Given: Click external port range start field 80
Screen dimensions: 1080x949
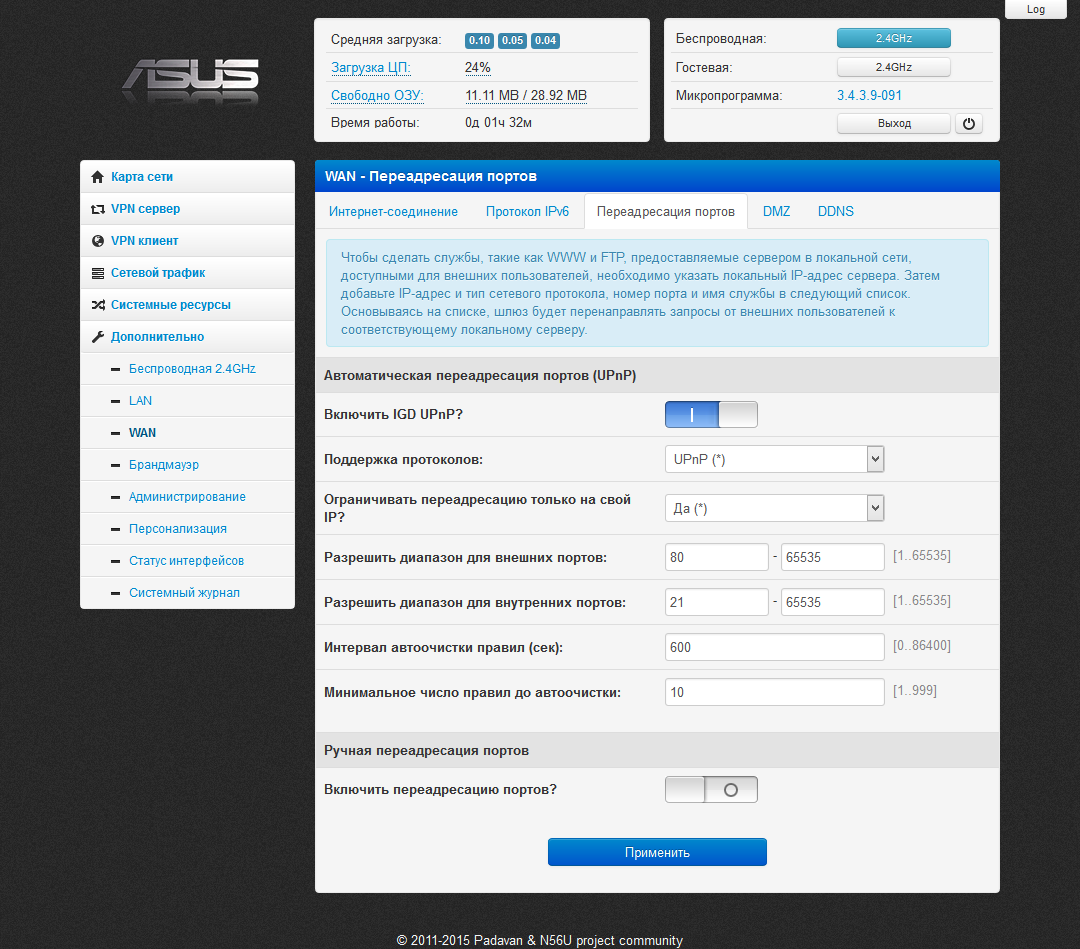Looking at the screenshot, I should (x=716, y=557).
